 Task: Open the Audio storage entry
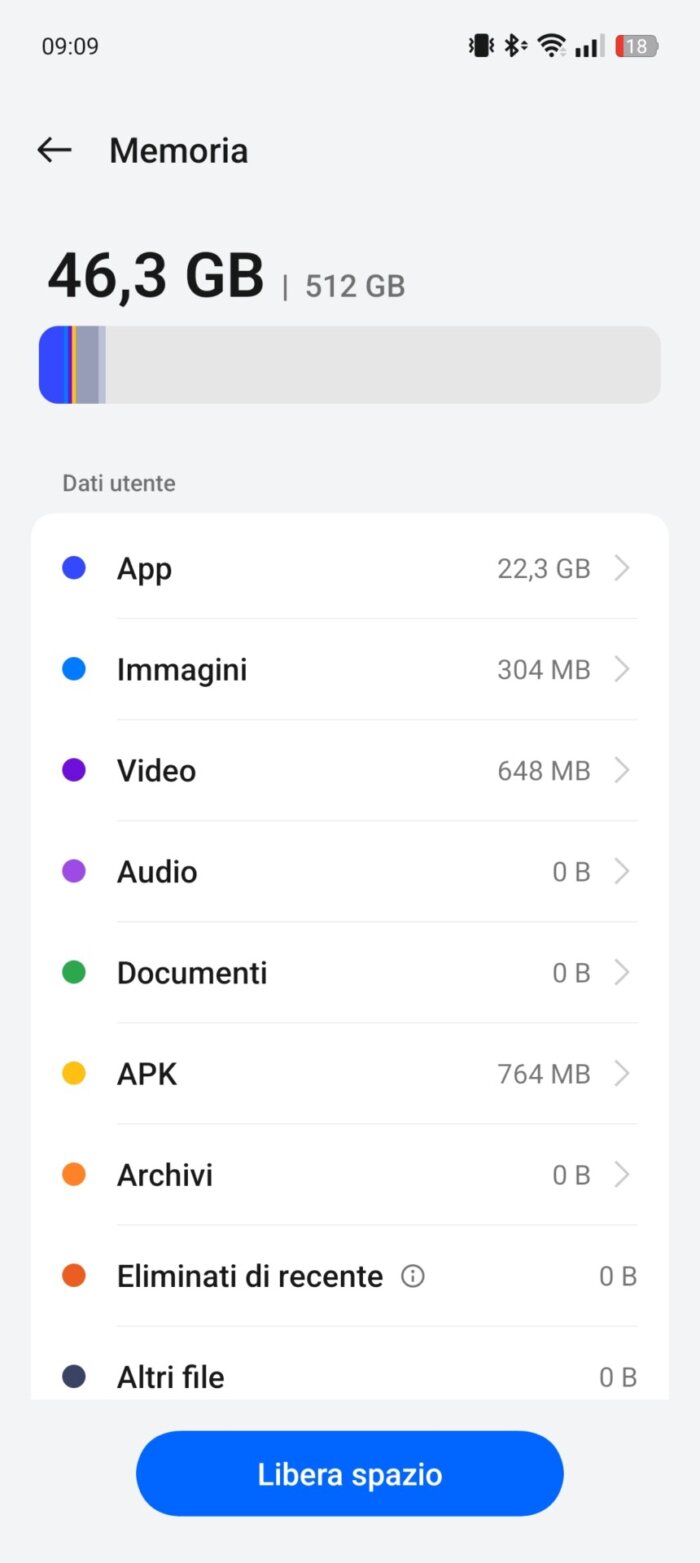[x=350, y=872]
